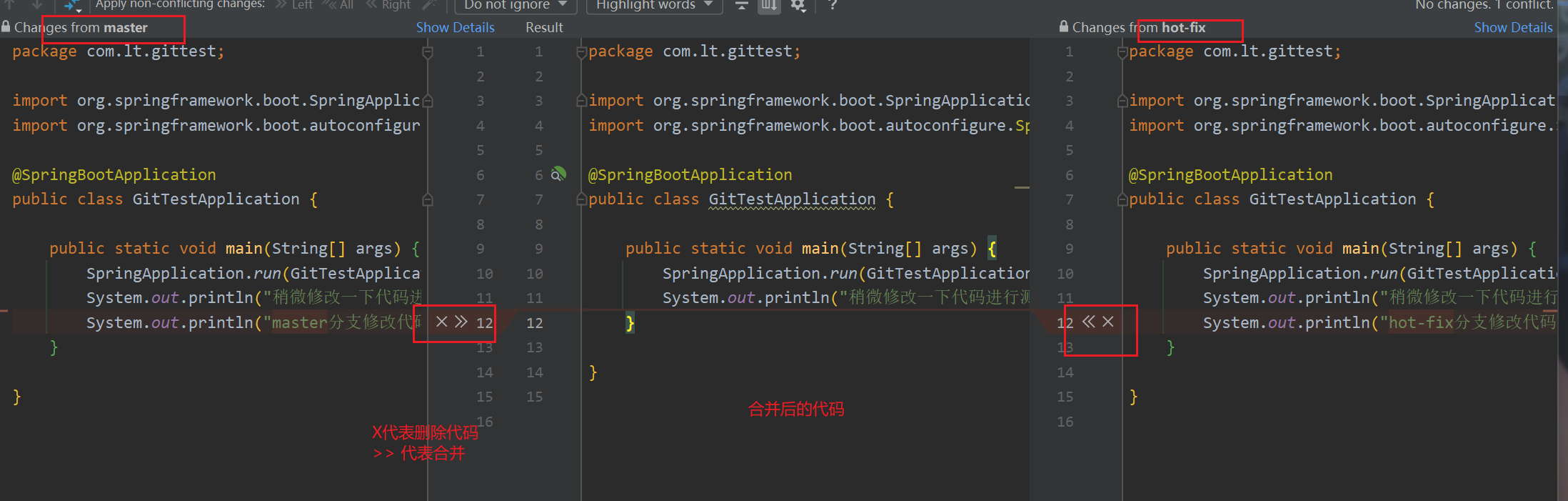The image size is (1568, 501).
Task: Collapse imports fold marker in Result pane
Action: click(x=581, y=101)
